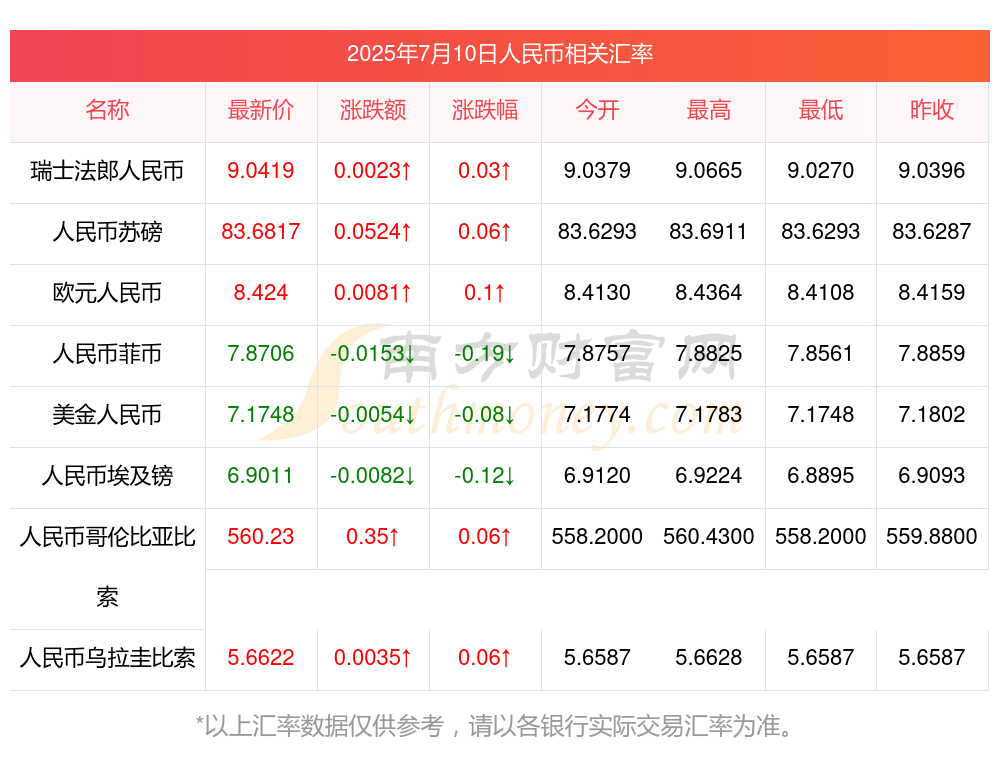Click latest price 6.9011
The image size is (1000, 757).
tap(261, 476)
